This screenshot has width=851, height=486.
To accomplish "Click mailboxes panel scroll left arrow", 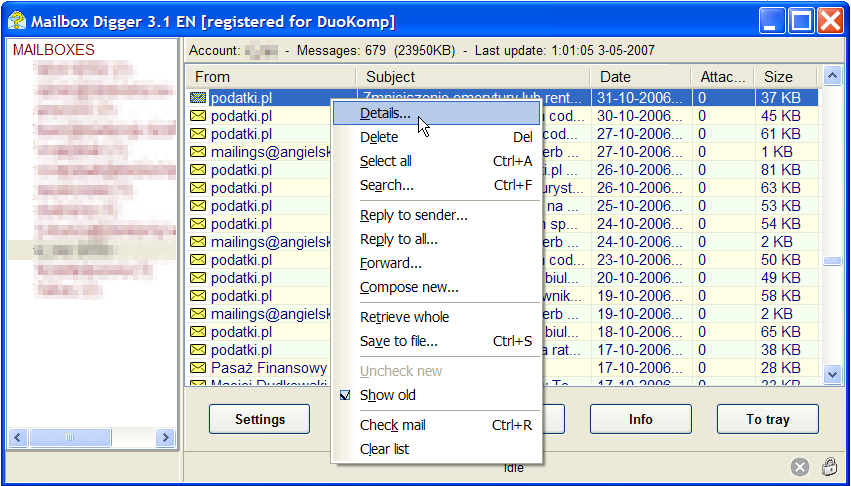I will point(18,437).
